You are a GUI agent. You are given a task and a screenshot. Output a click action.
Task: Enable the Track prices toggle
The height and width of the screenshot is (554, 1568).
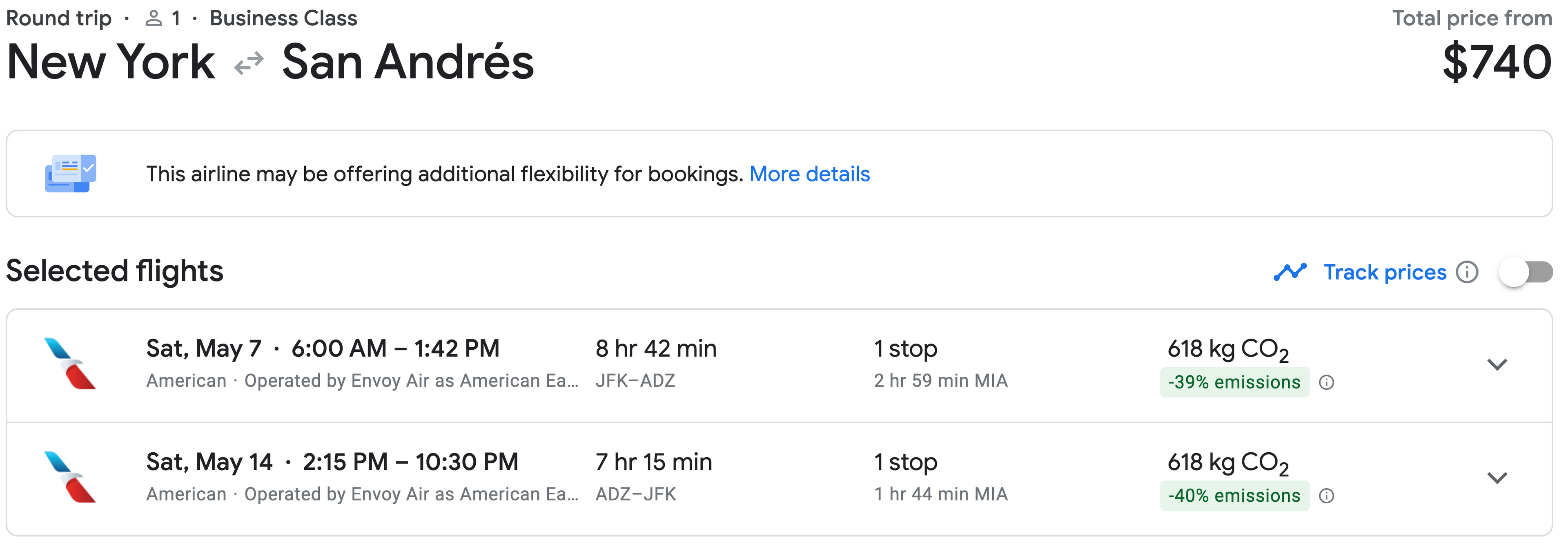(1526, 272)
